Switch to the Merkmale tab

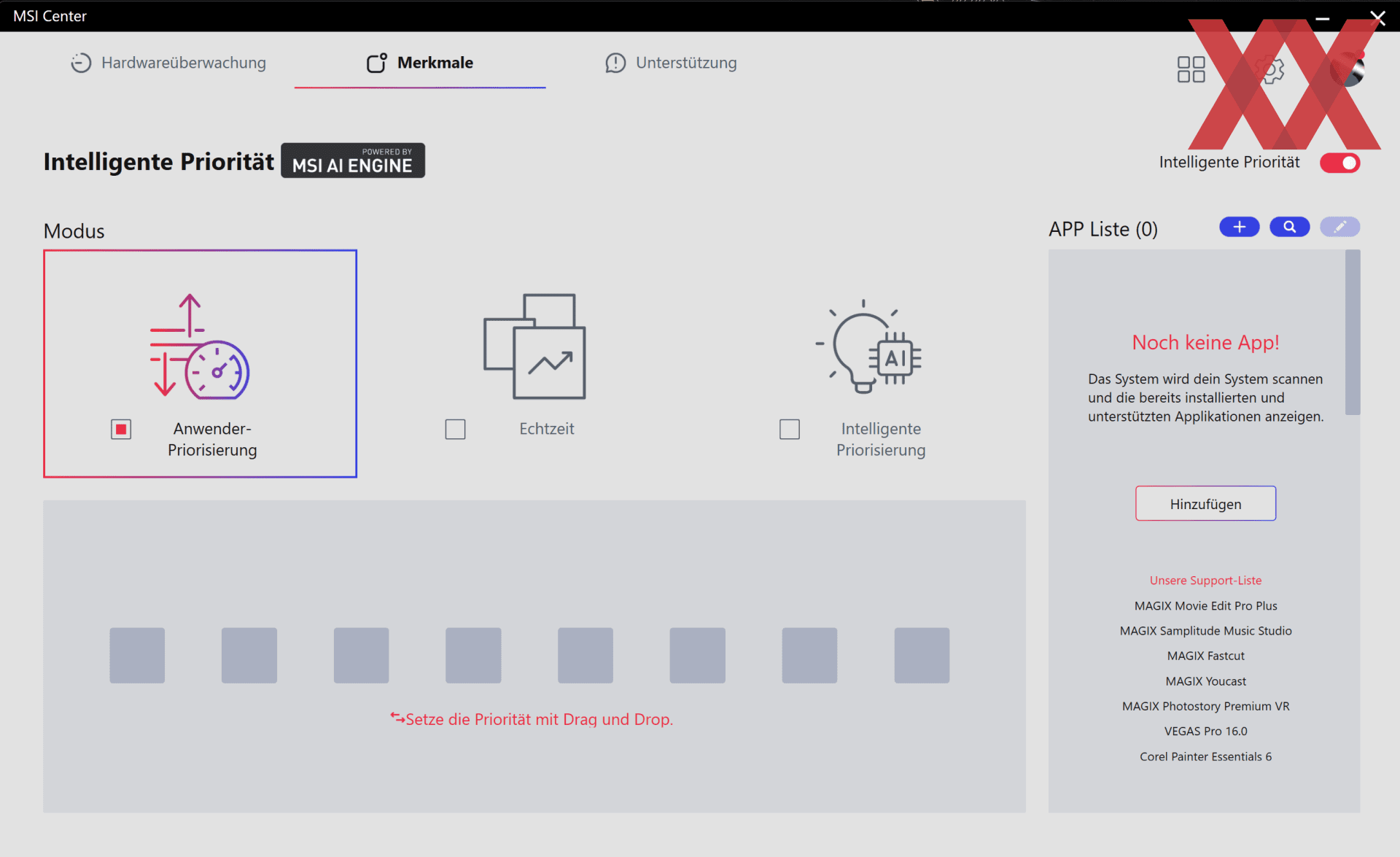click(x=420, y=63)
